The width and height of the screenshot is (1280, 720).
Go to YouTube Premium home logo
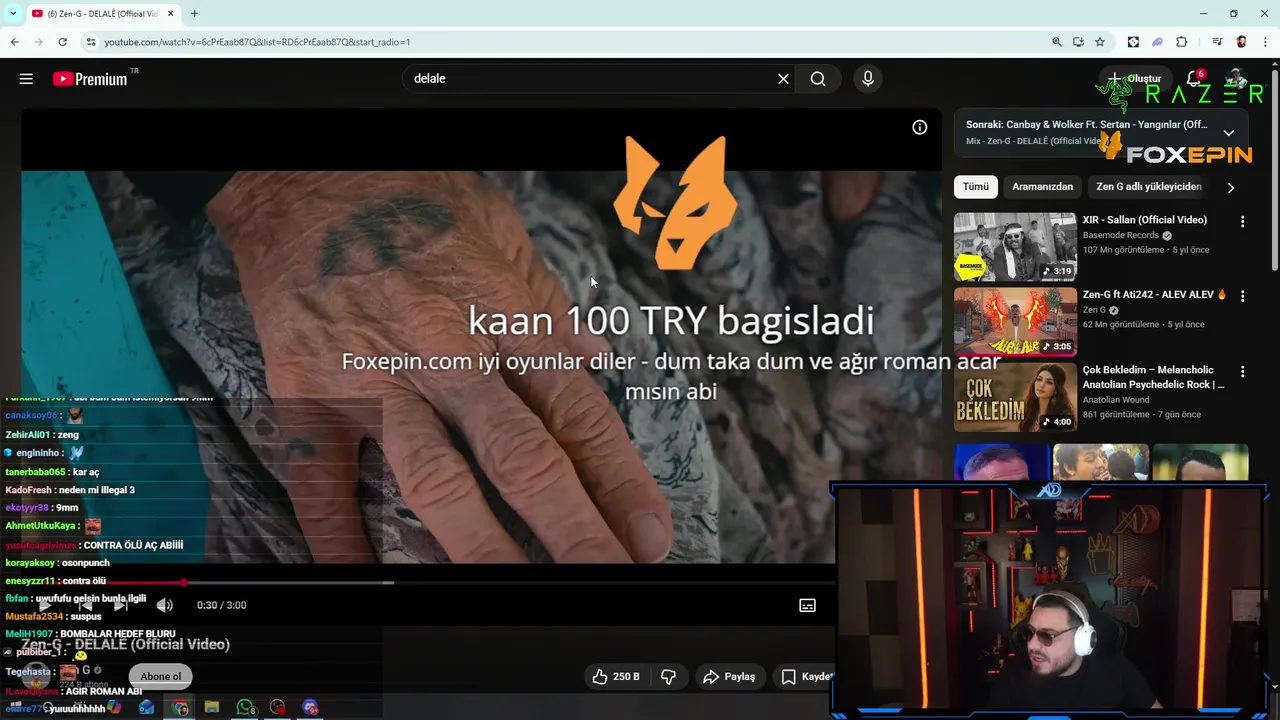(x=91, y=79)
